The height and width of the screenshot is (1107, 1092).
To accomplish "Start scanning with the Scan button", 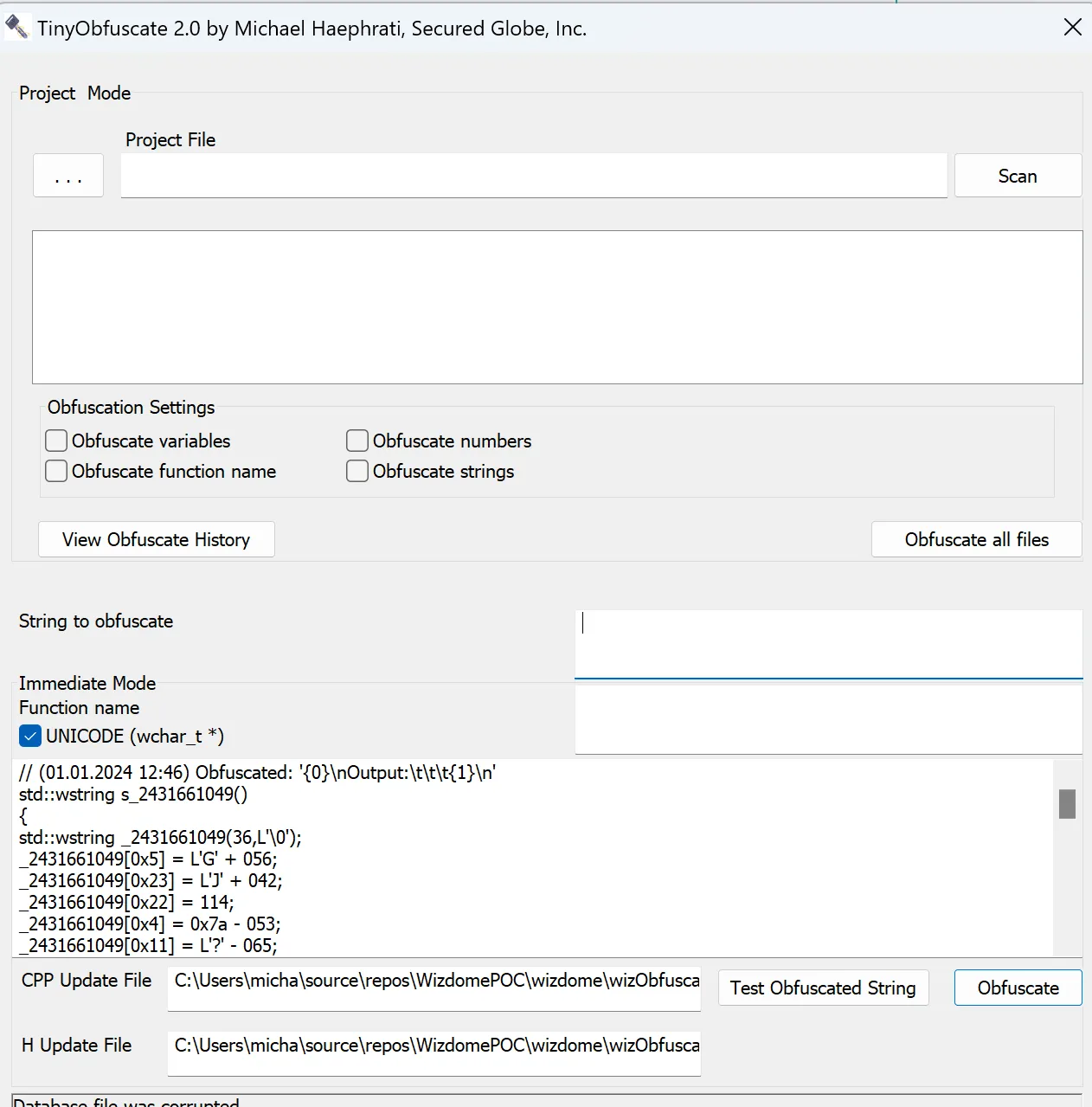I will 1018,176.
